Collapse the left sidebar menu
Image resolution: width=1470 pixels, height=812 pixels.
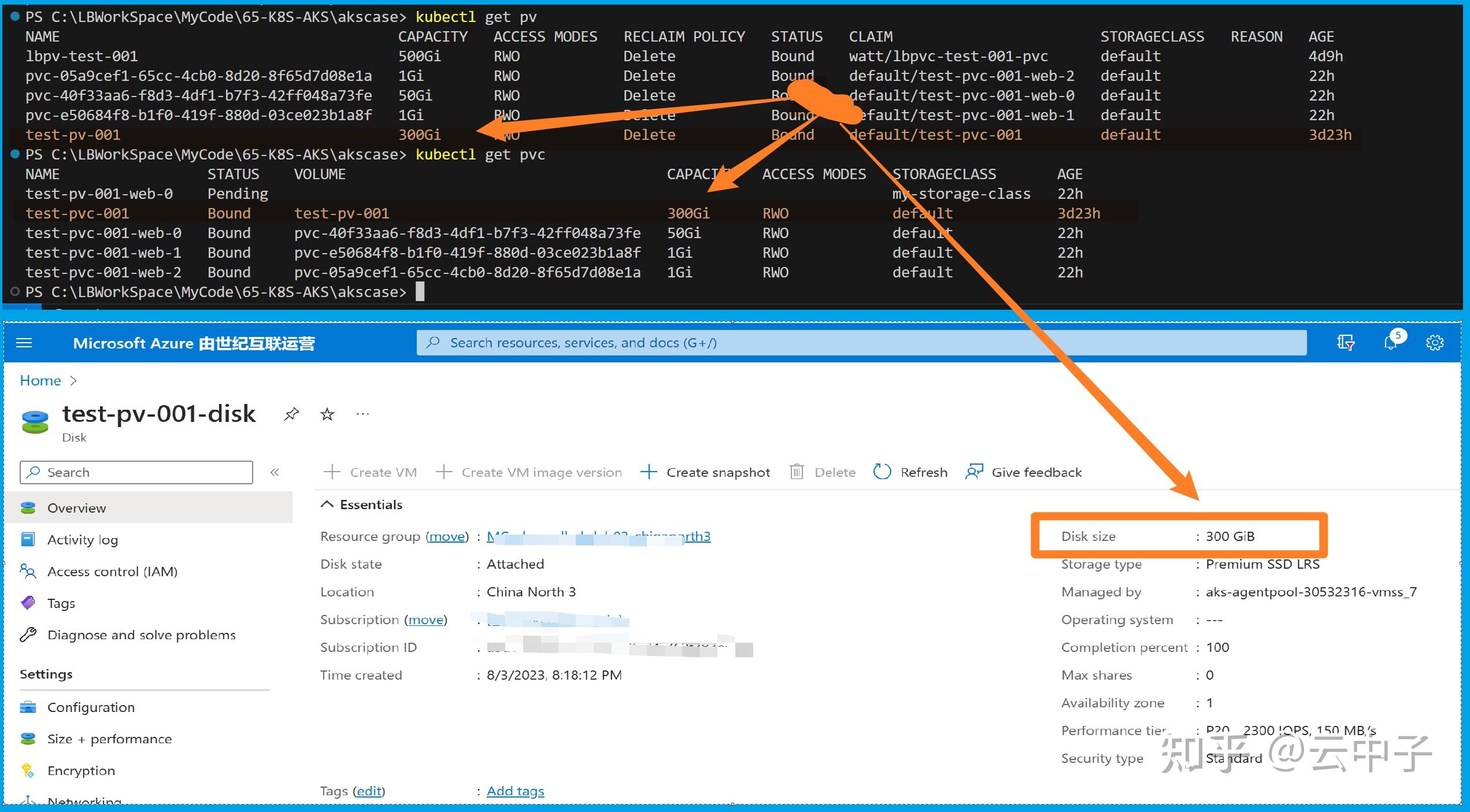[275, 472]
